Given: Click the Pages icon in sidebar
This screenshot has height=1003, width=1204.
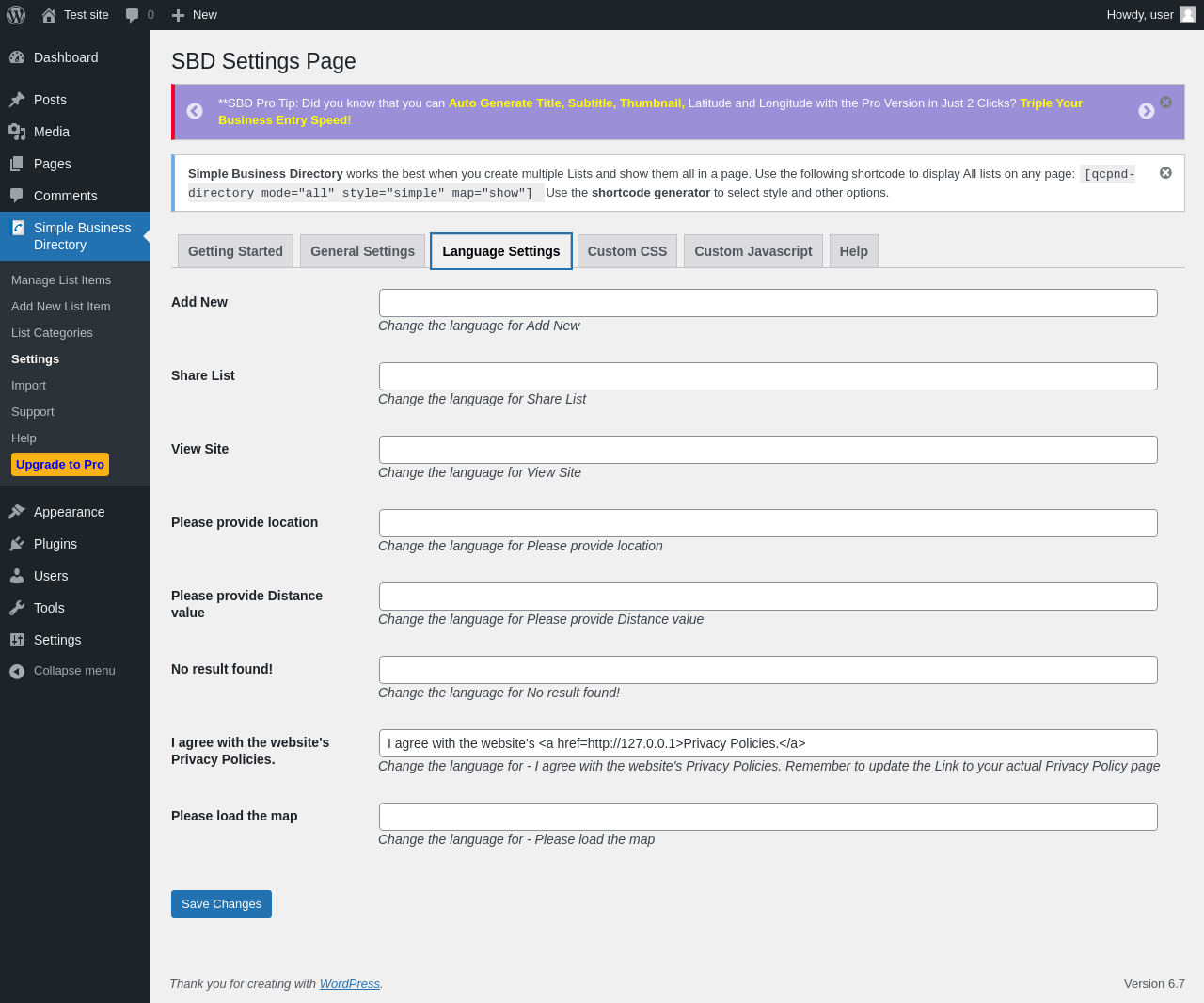Looking at the screenshot, I should (x=17, y=164).
